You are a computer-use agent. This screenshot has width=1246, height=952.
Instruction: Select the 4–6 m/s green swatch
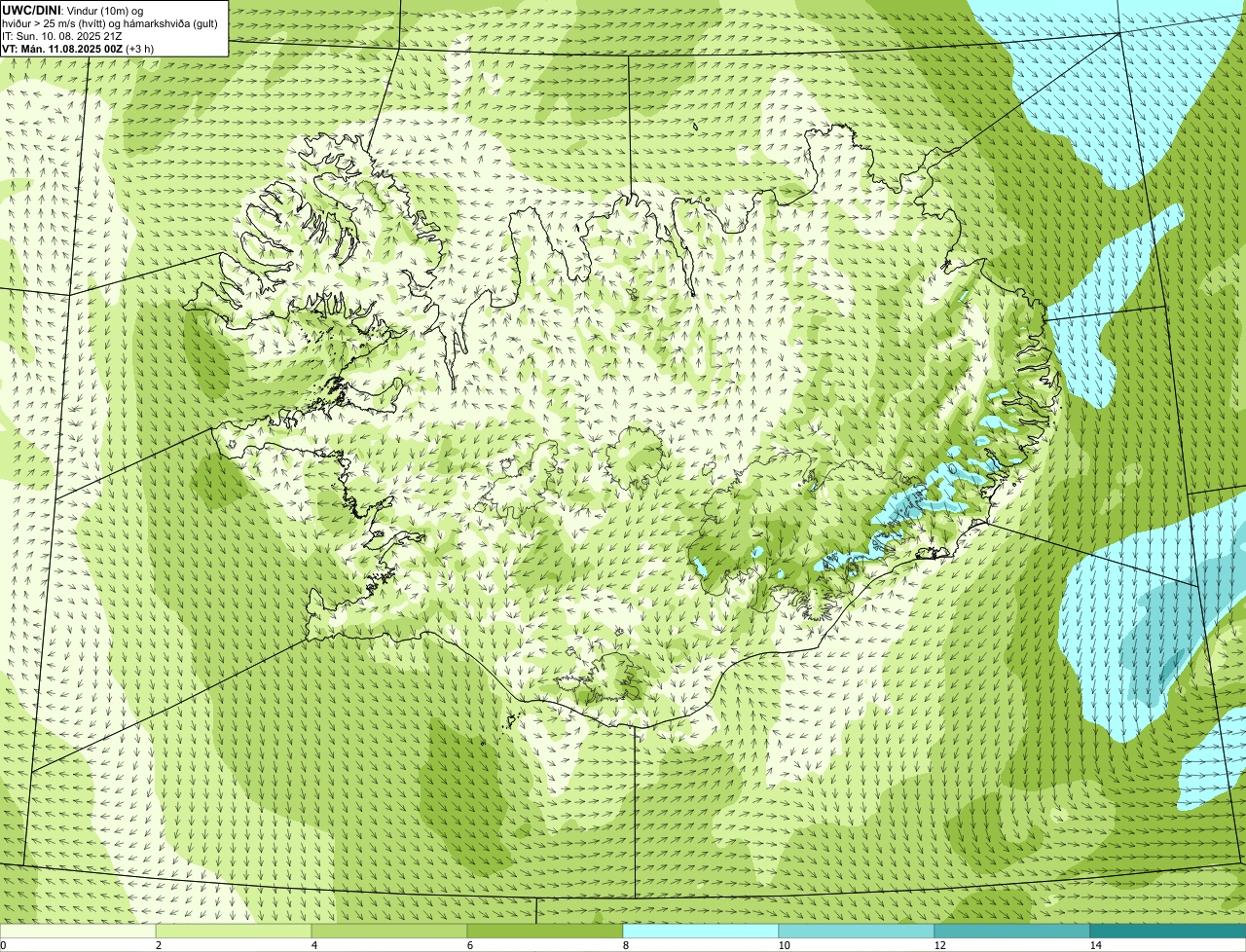coord(389,931)
